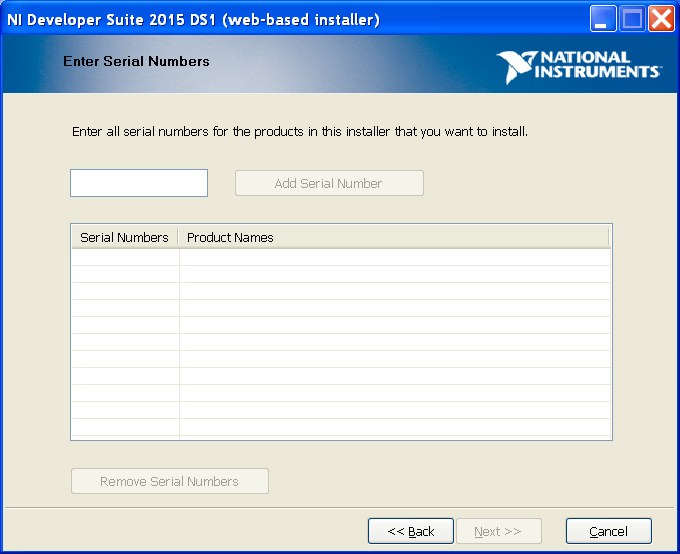Close the NI Developer Suite installer
This screenshot has width=680, height=554.
point(660,19)
